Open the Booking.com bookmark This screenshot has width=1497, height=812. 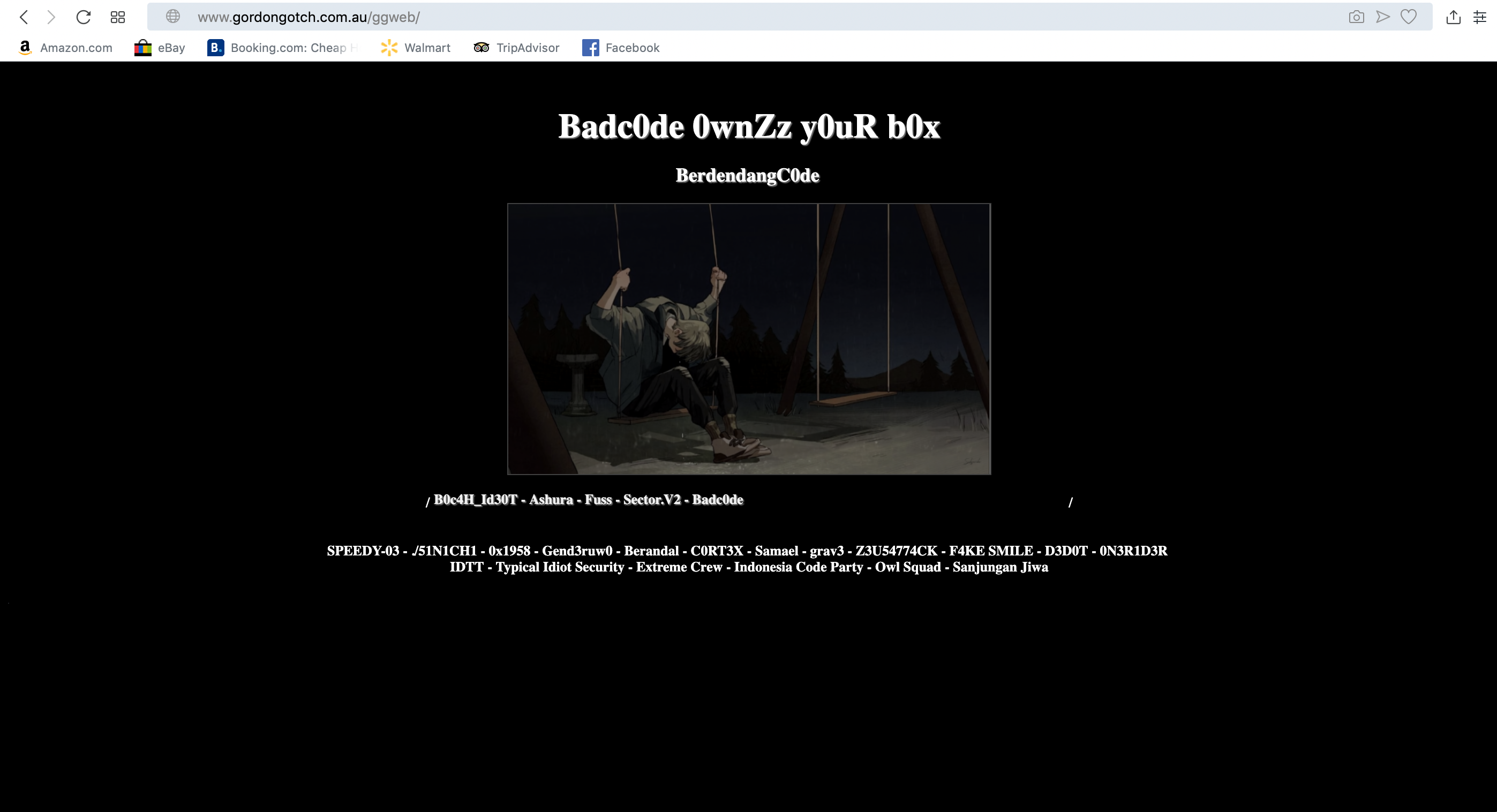pyautogui.click(x=282, y=48)
